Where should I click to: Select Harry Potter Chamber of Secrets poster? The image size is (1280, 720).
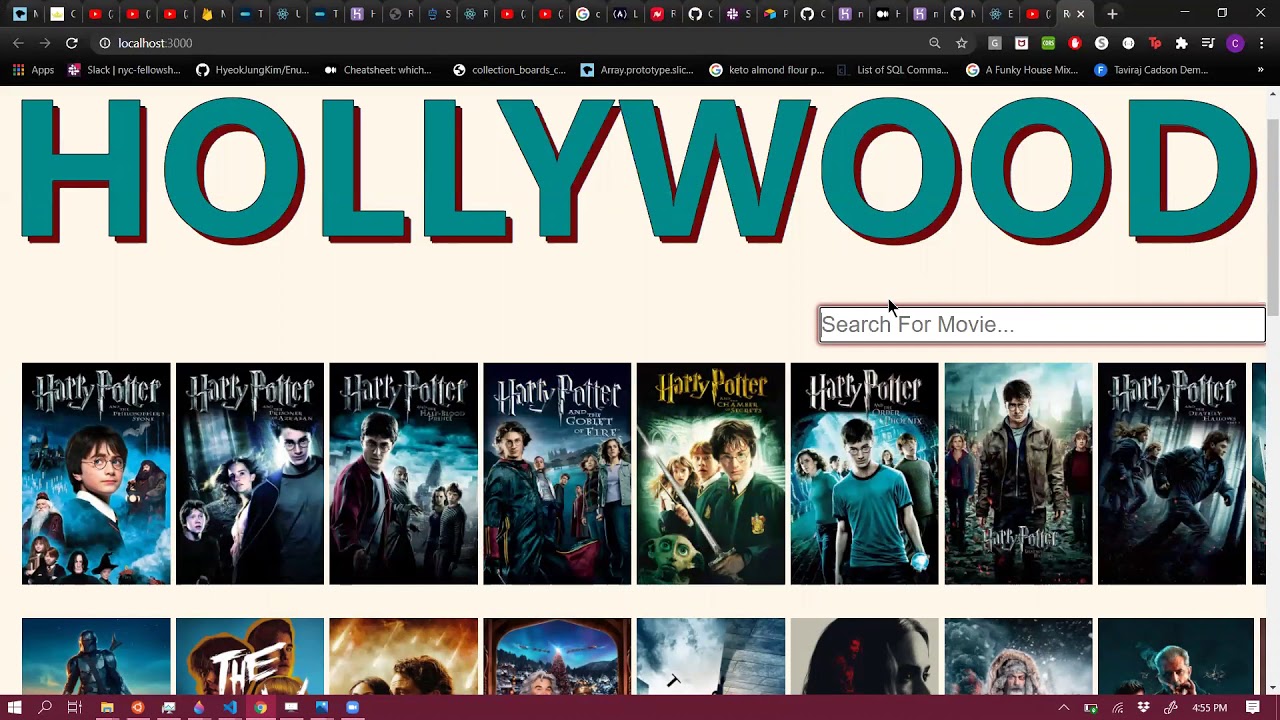click(711, 474)
